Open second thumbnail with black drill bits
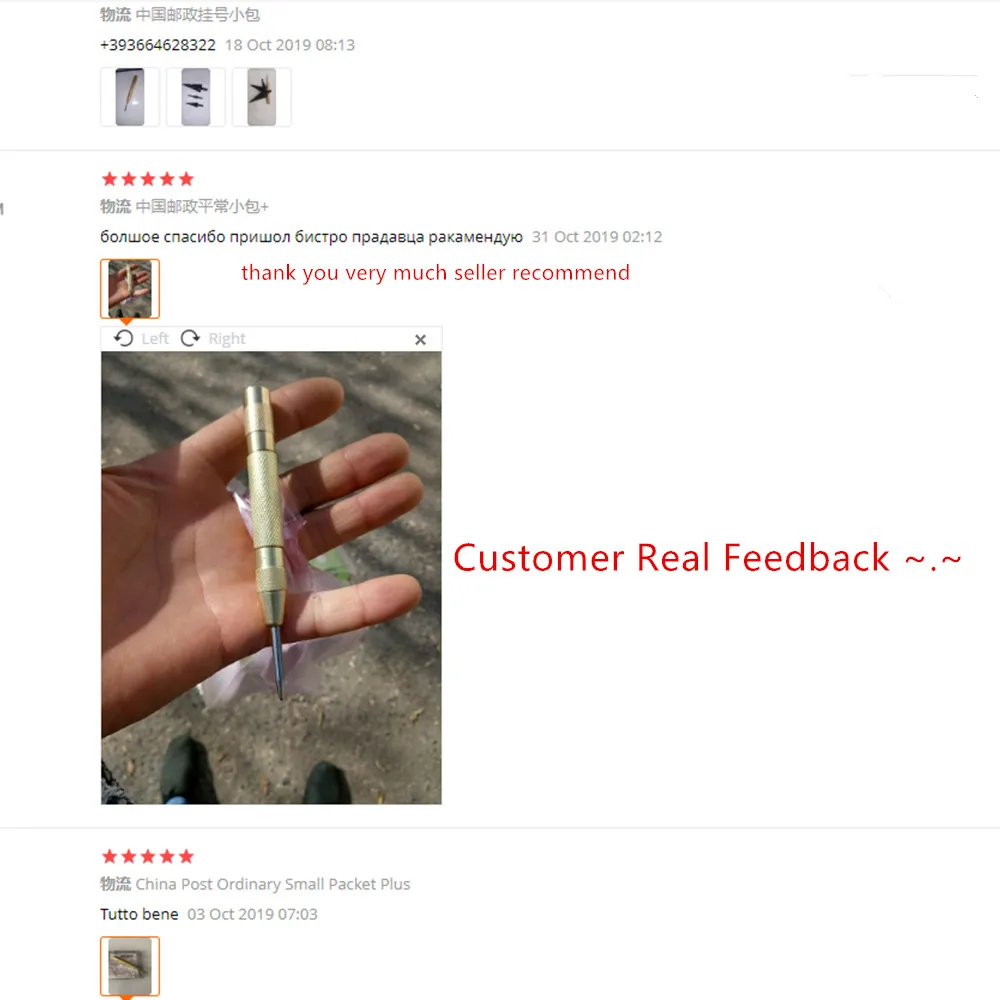1000x1000 pixels. 196,97
